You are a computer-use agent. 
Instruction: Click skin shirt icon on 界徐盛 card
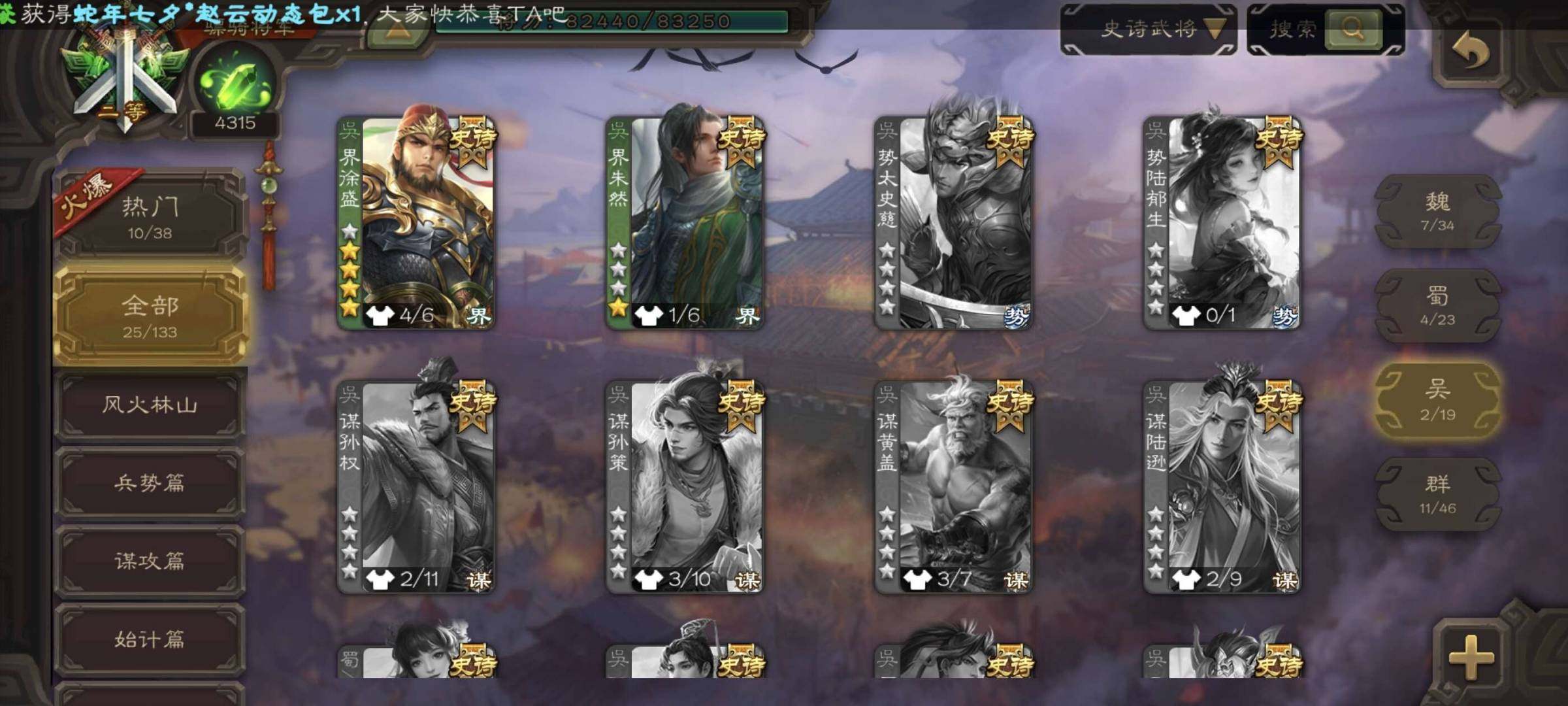point(380,315)
